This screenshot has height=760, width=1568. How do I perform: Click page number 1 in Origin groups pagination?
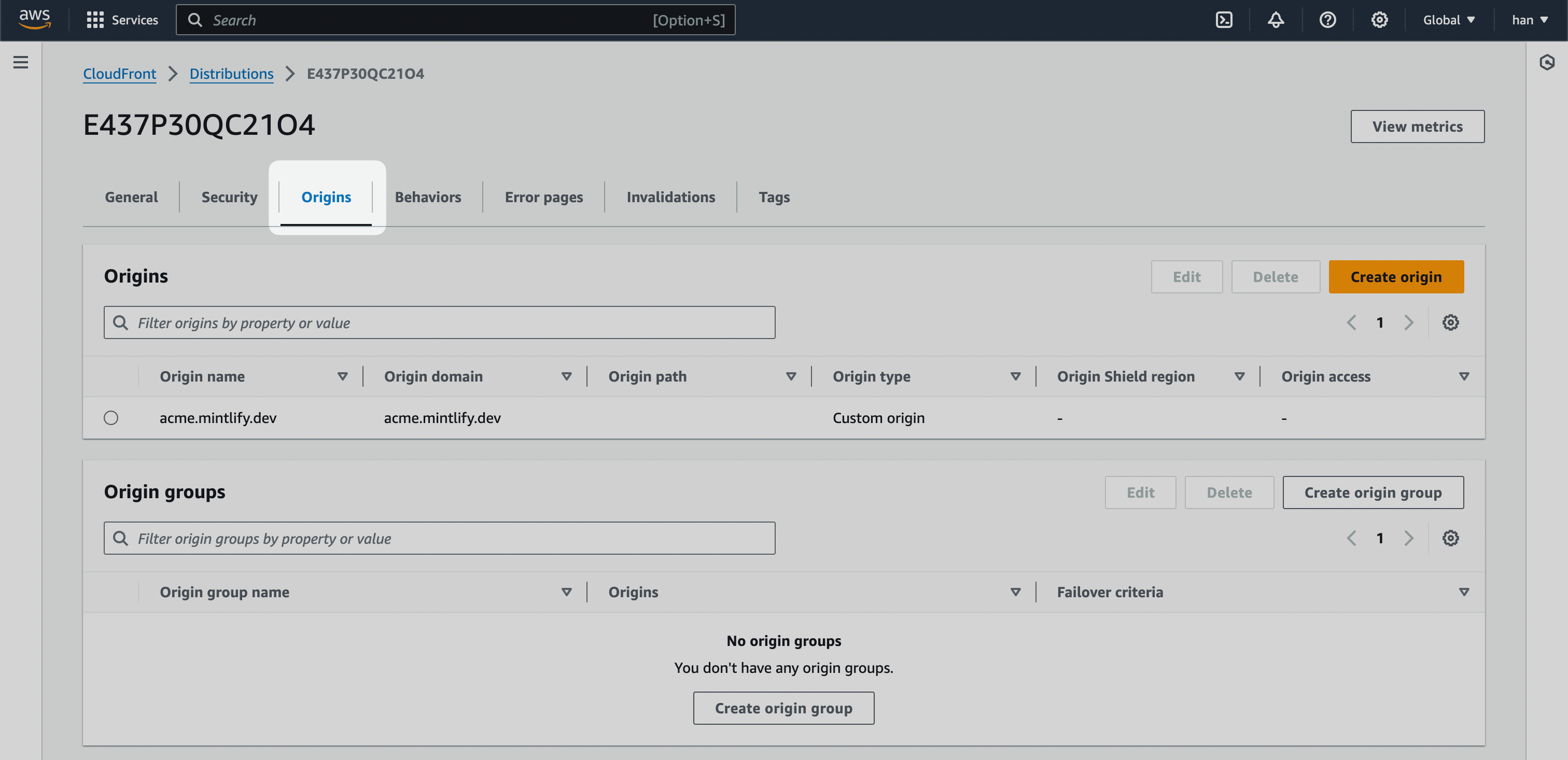(1380, 538)
